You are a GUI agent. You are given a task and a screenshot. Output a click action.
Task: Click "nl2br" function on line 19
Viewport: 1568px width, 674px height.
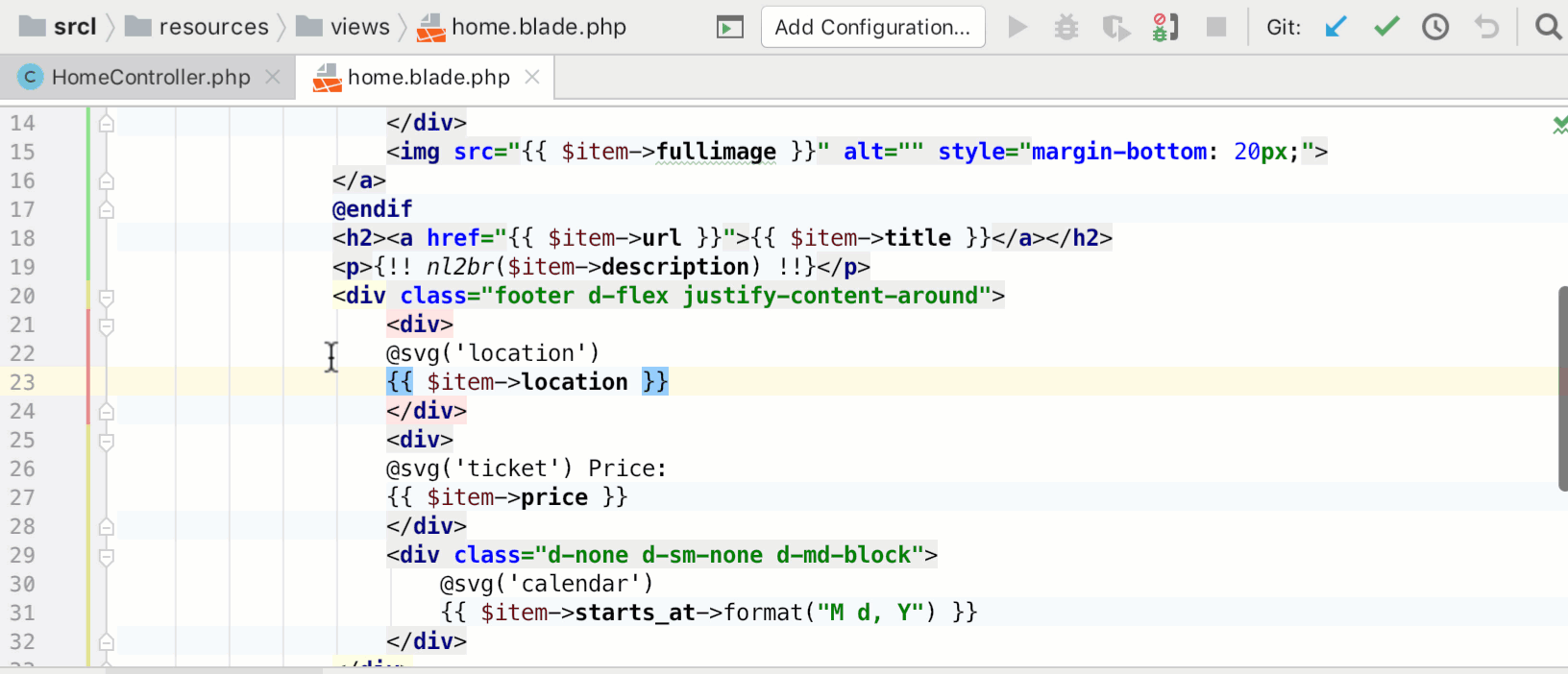(460, 267)
